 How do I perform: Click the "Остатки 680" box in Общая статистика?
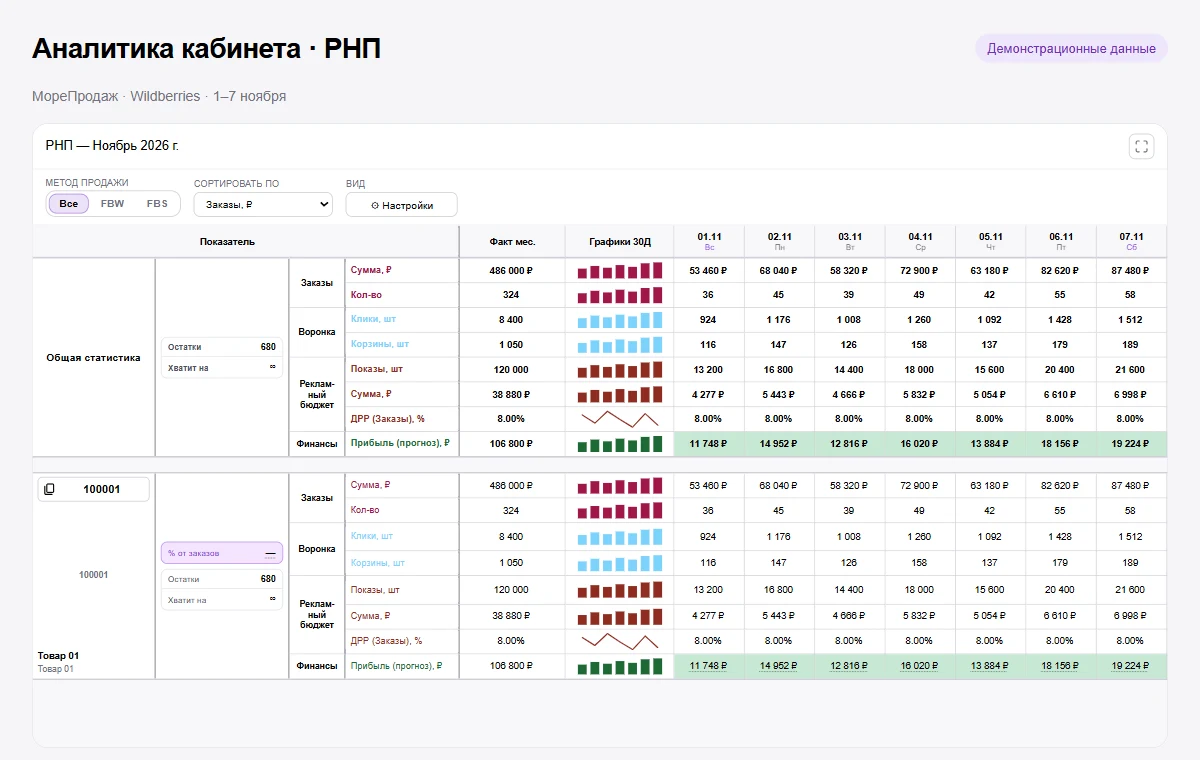coord(222,347)
